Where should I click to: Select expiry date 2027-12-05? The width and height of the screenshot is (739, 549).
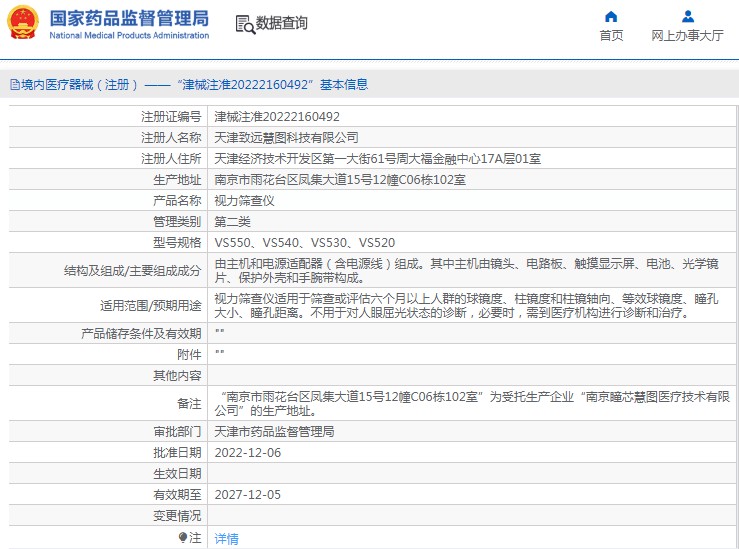pos(248,495)
